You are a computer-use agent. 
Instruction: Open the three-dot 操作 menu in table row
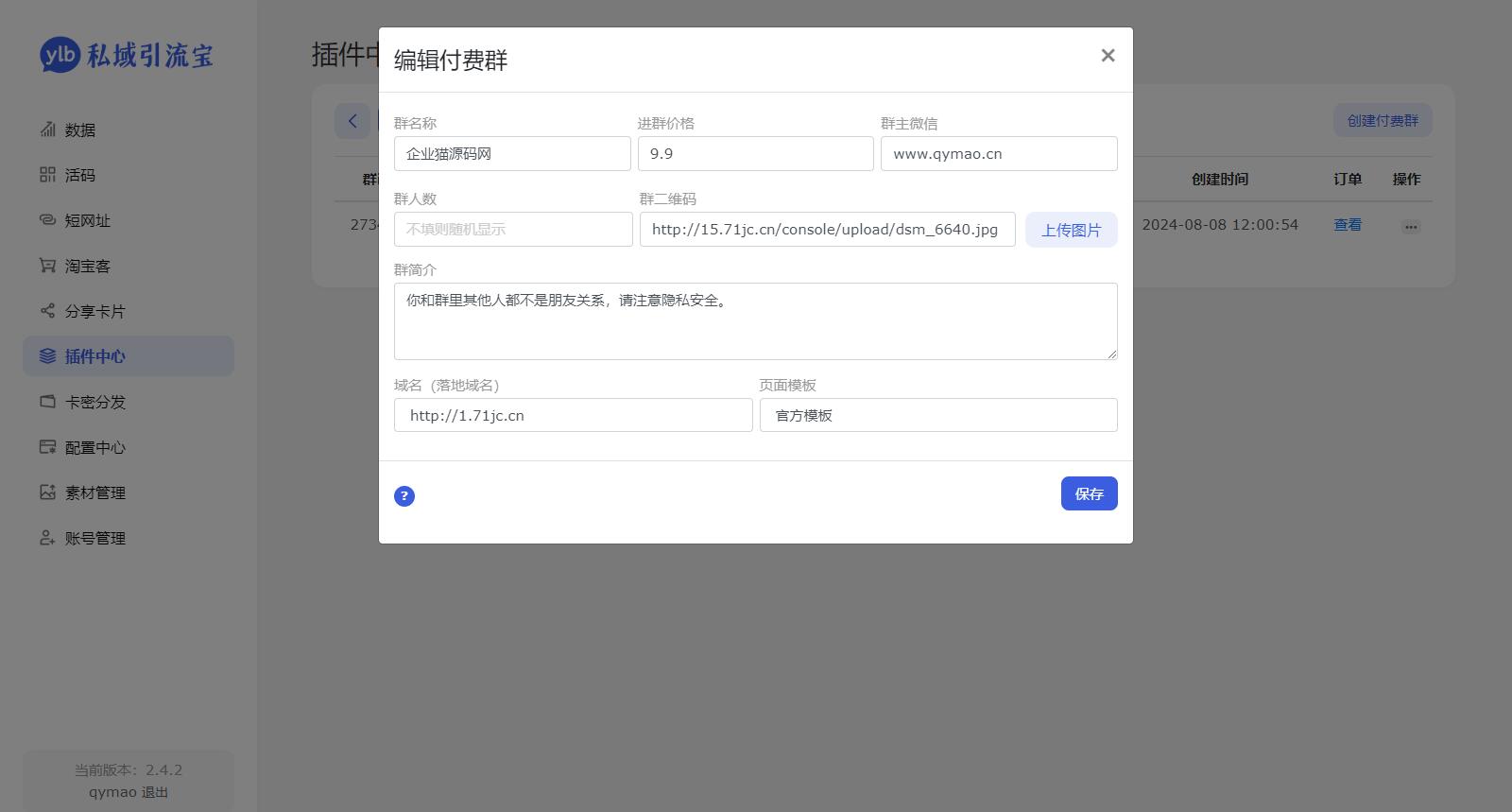(x=1410, y=227)
